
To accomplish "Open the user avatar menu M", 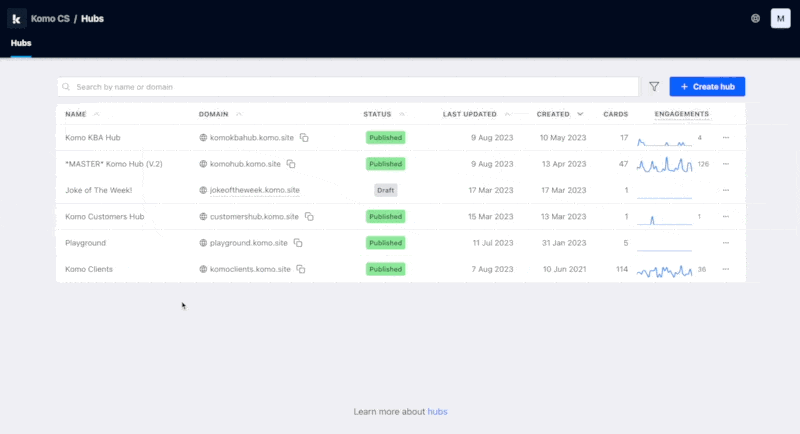I will [x=780, y=18].
